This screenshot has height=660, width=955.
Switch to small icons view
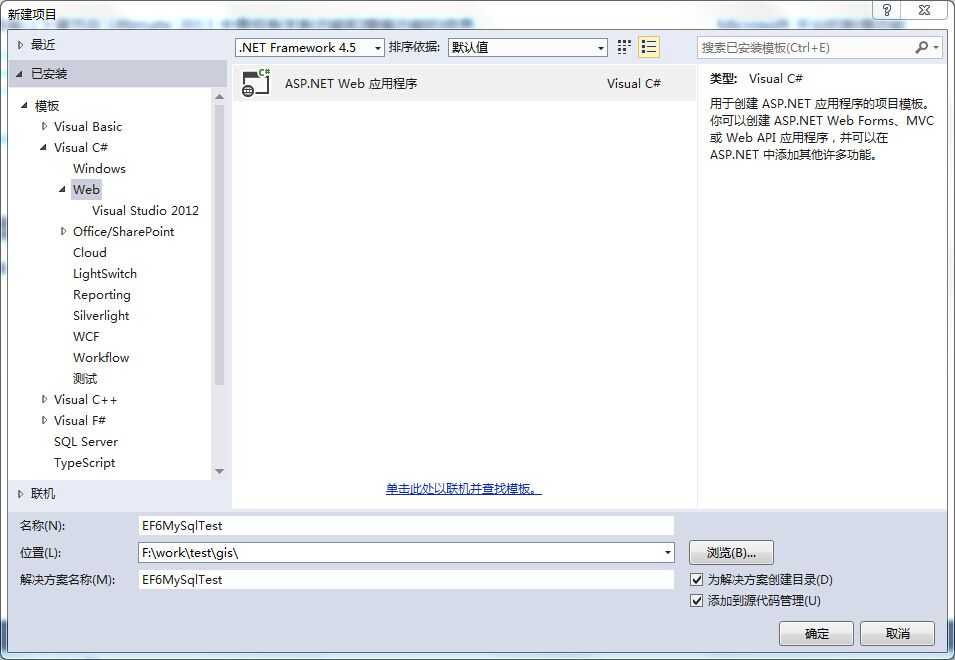coord(624,47)
